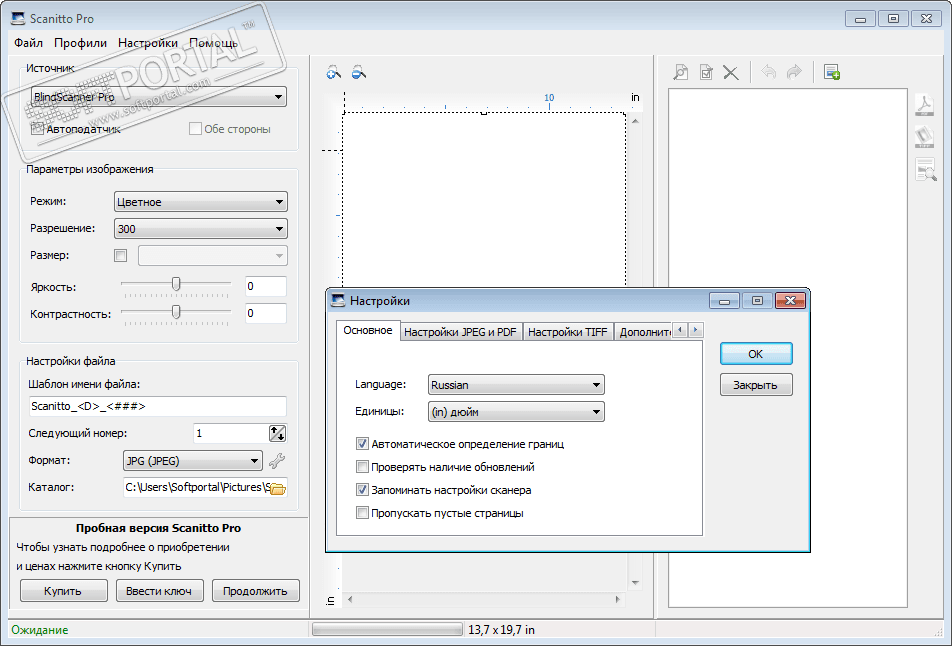Click the page preview magnifier toolbar icon
Viewport: 952px width, 646px height.
(x=680, y=72)
